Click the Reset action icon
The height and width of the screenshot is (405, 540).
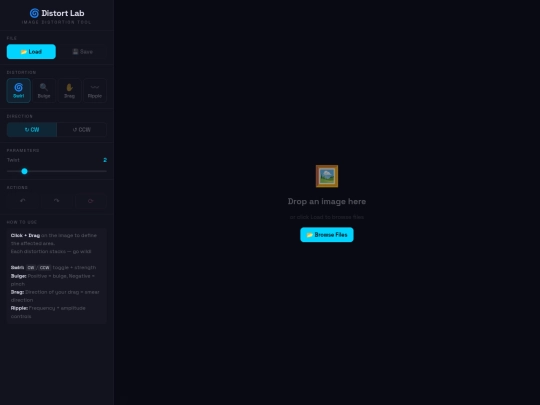[x=91, y=201]
